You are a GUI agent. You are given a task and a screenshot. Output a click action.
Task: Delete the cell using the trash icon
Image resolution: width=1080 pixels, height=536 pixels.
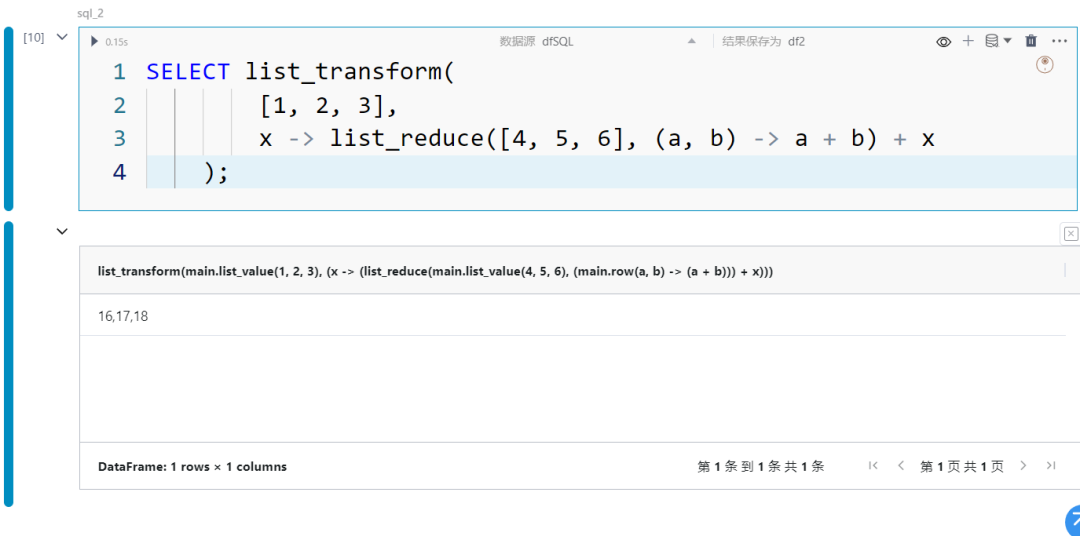tap(1030, 41)
